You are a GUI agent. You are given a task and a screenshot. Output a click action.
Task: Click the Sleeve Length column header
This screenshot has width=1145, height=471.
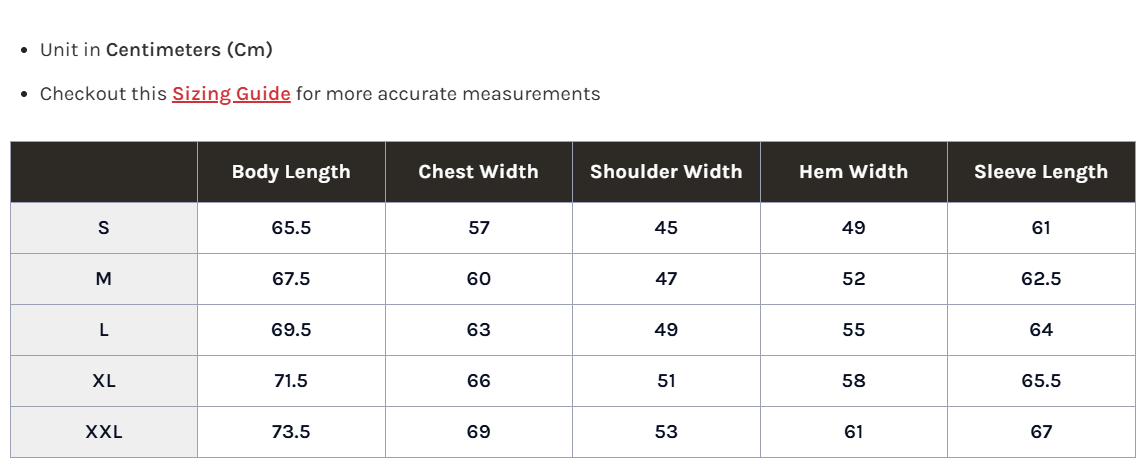click(x=1041, y=172)
